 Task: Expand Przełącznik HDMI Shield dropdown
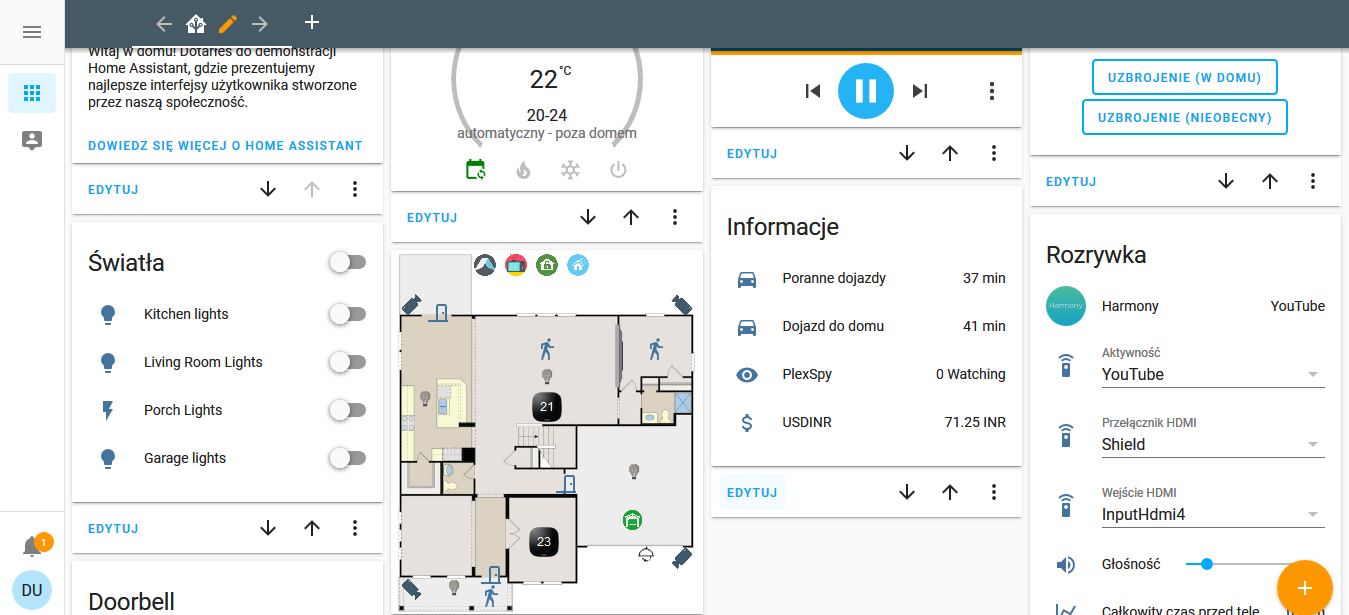tap(1212, 445)
